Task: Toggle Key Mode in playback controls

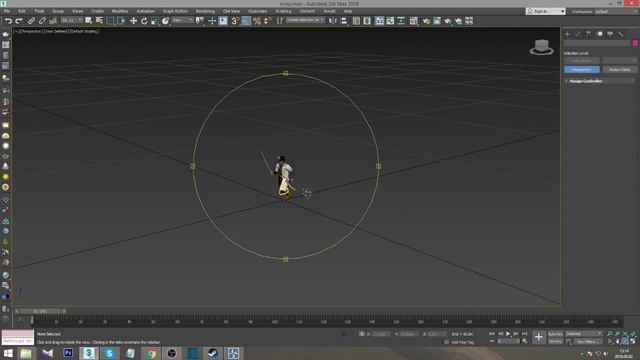Action: pyautogui.click(x=492, y=341)
